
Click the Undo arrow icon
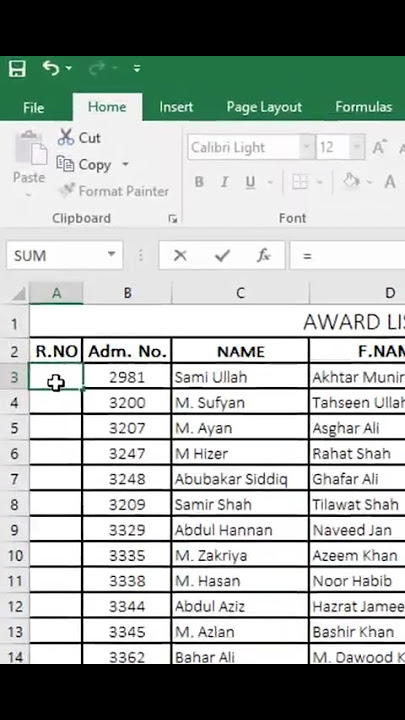point(51,68)
